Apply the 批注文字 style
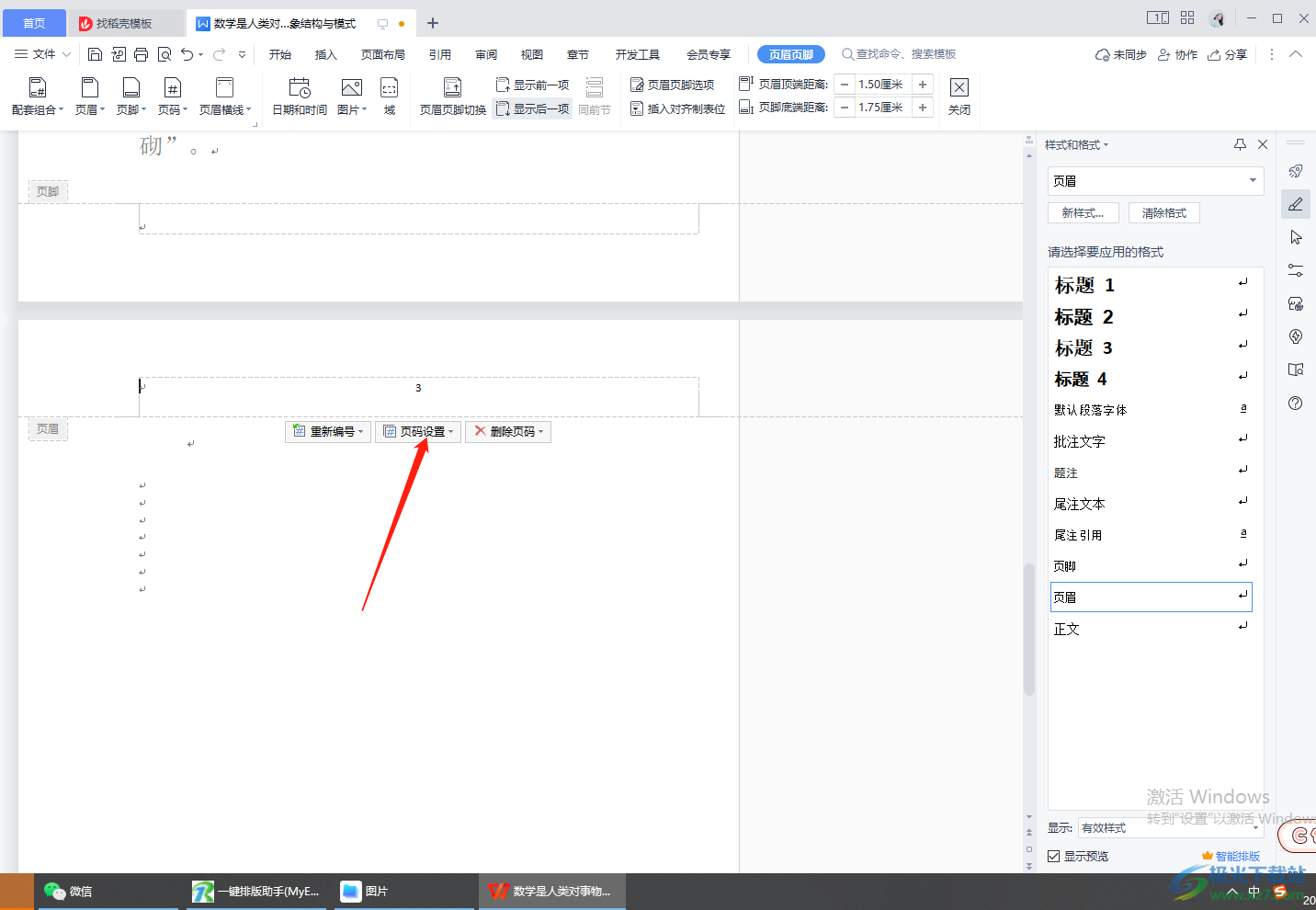The height and width of the screenshot is (910, 1316). 1151,441
